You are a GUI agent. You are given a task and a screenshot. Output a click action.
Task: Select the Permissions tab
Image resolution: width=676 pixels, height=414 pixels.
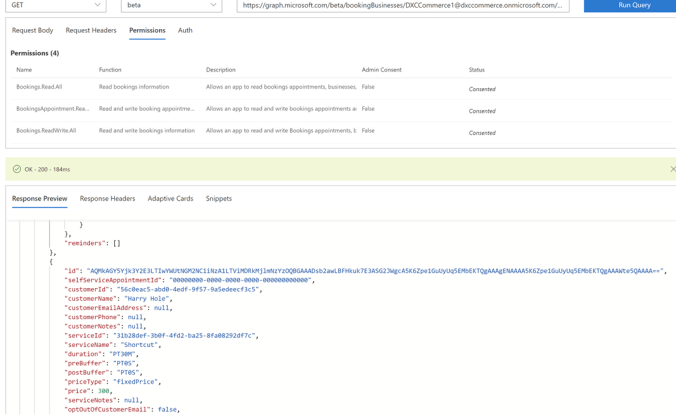(x=147, y=30)
